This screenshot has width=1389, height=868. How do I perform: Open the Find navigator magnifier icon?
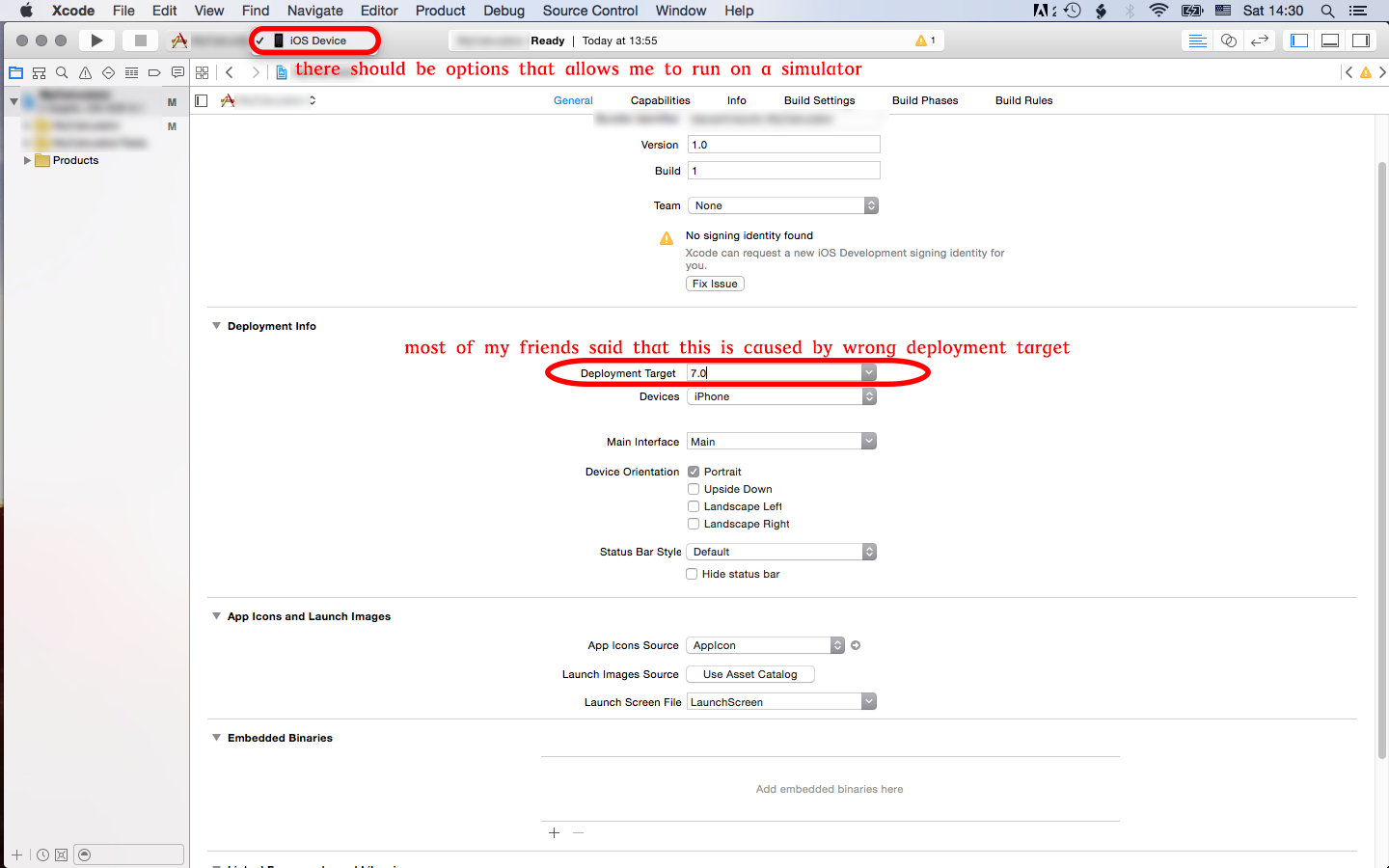click(x=62, y=72)
